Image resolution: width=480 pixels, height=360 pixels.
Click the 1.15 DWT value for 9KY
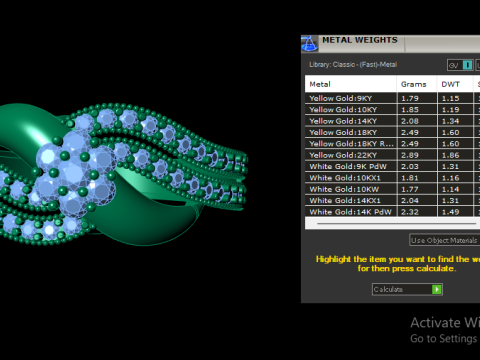tap(450, 98)
